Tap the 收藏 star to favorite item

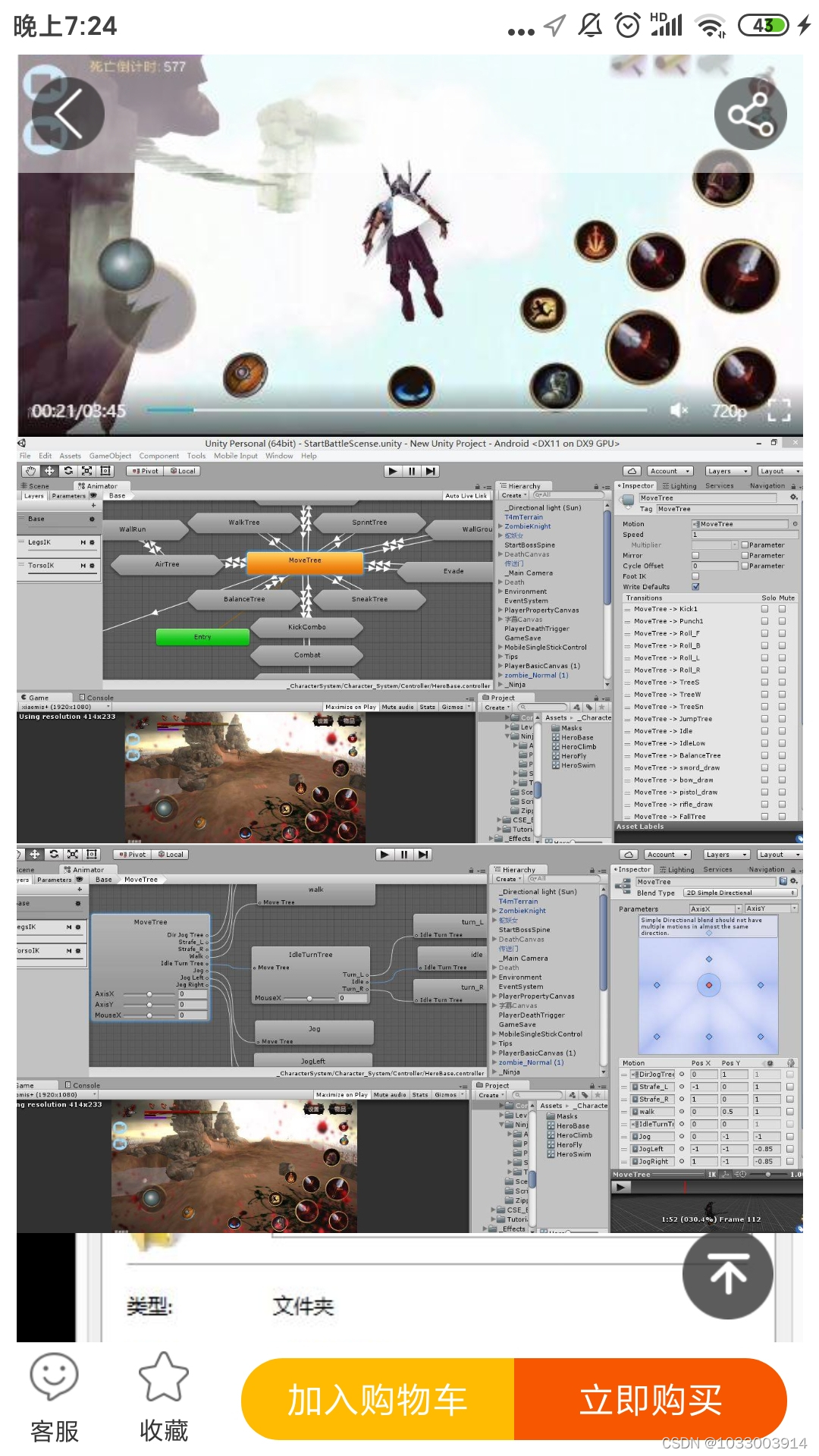164,1398
